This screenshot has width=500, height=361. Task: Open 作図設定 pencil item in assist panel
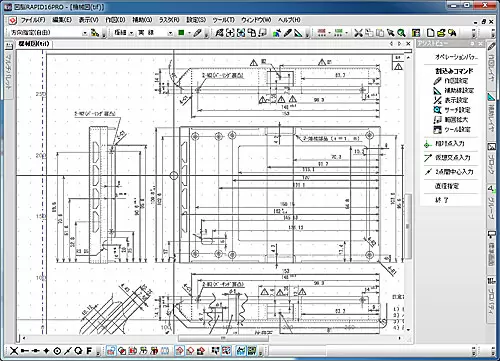[451, 81]
